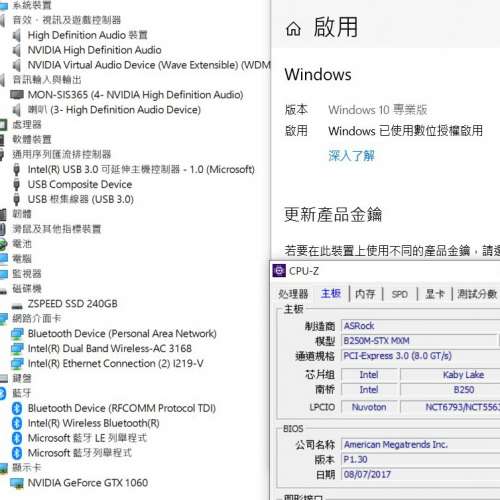Click the network icon of Bluetooth Device (Personal Area Network)

(x=17, y=333)
